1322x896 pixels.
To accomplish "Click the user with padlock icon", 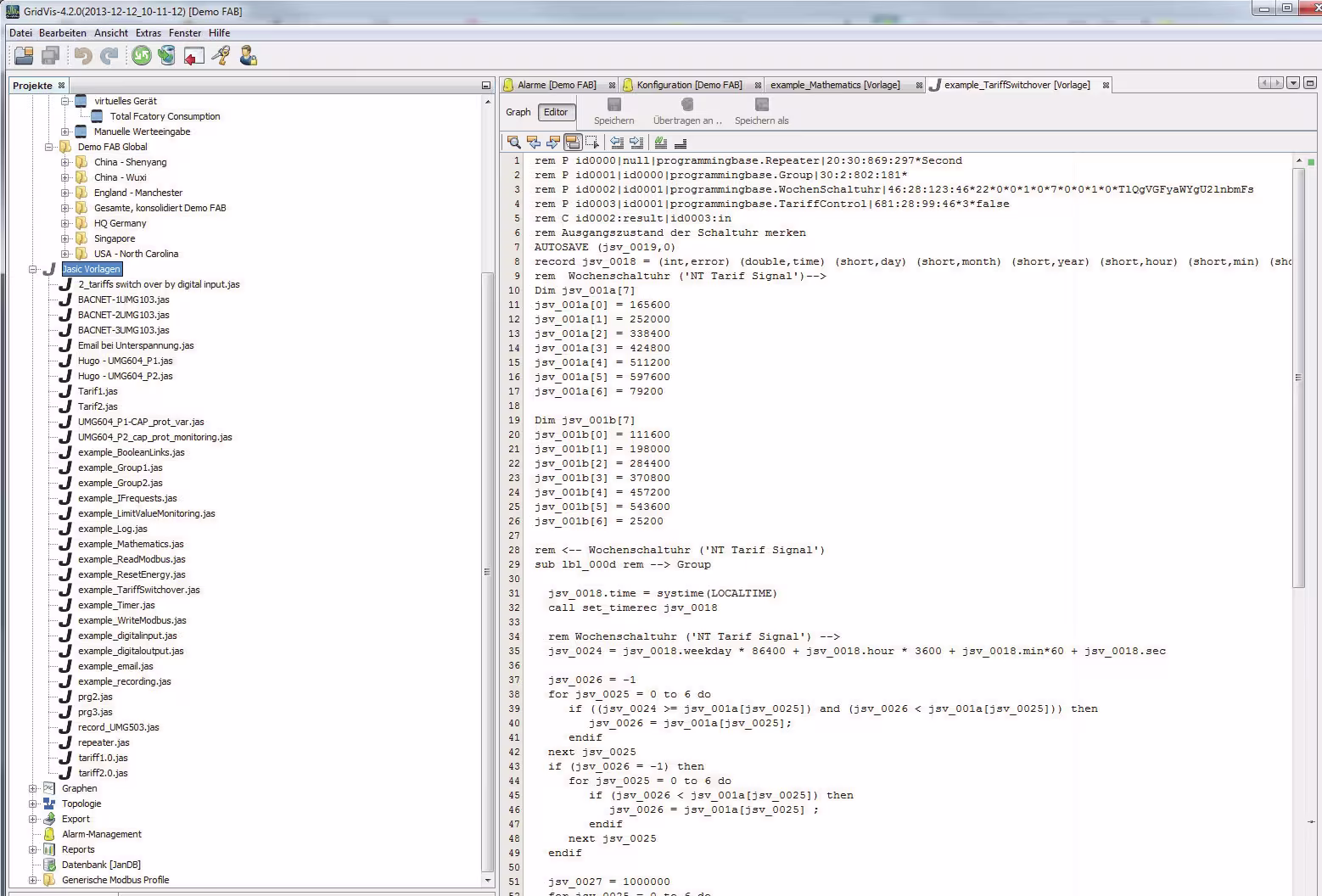I will [248, 56].
